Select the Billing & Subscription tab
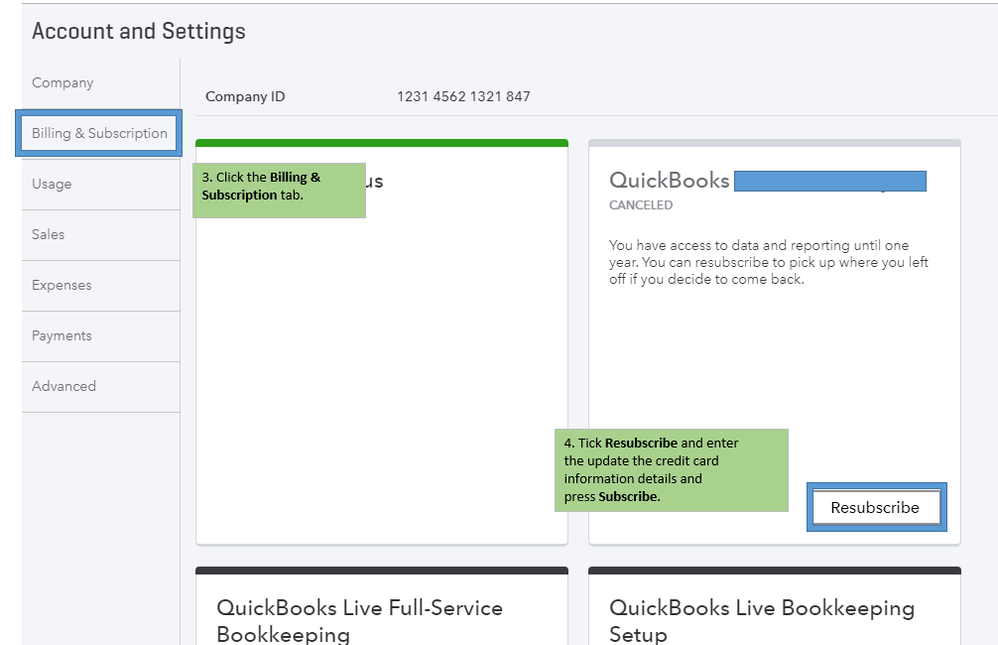The height and width of the screenshot is (645, 998). coord(99,133)
